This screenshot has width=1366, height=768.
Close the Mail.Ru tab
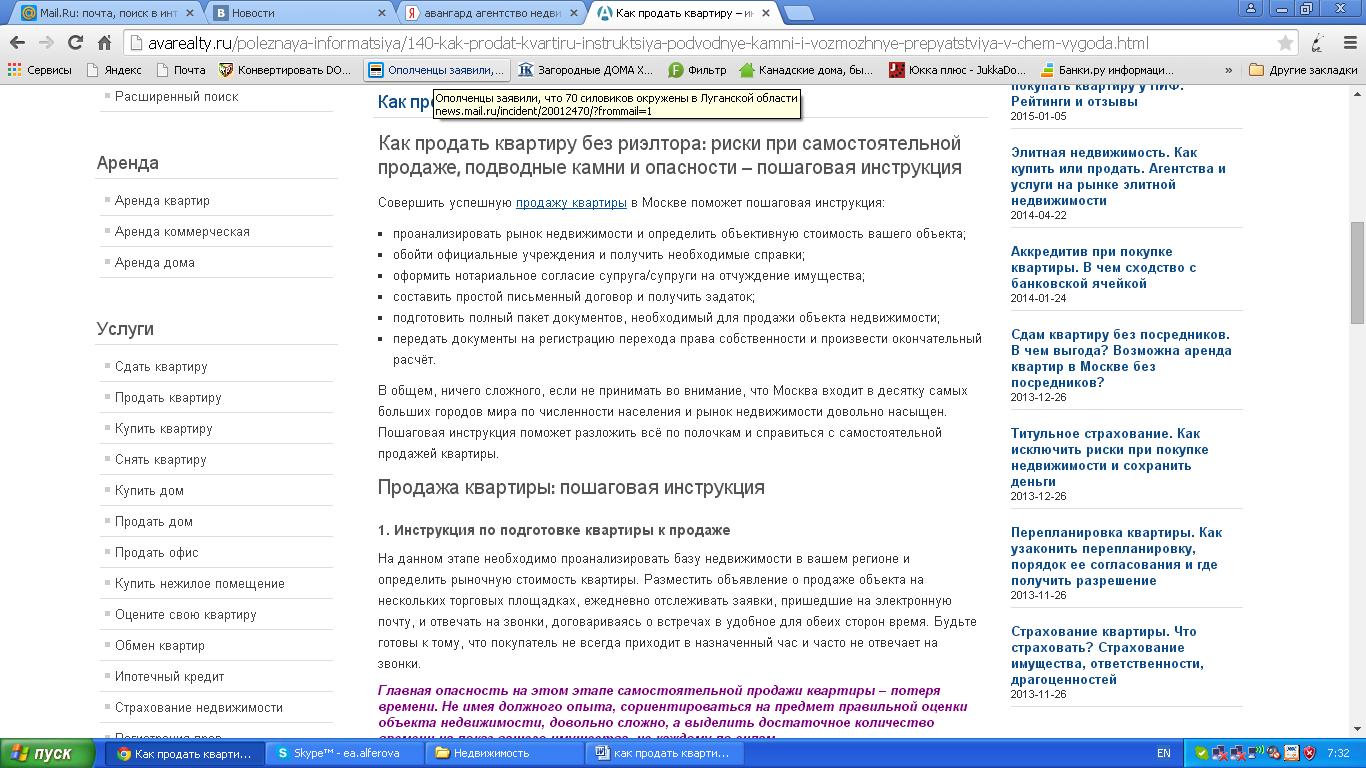point(191,13)
